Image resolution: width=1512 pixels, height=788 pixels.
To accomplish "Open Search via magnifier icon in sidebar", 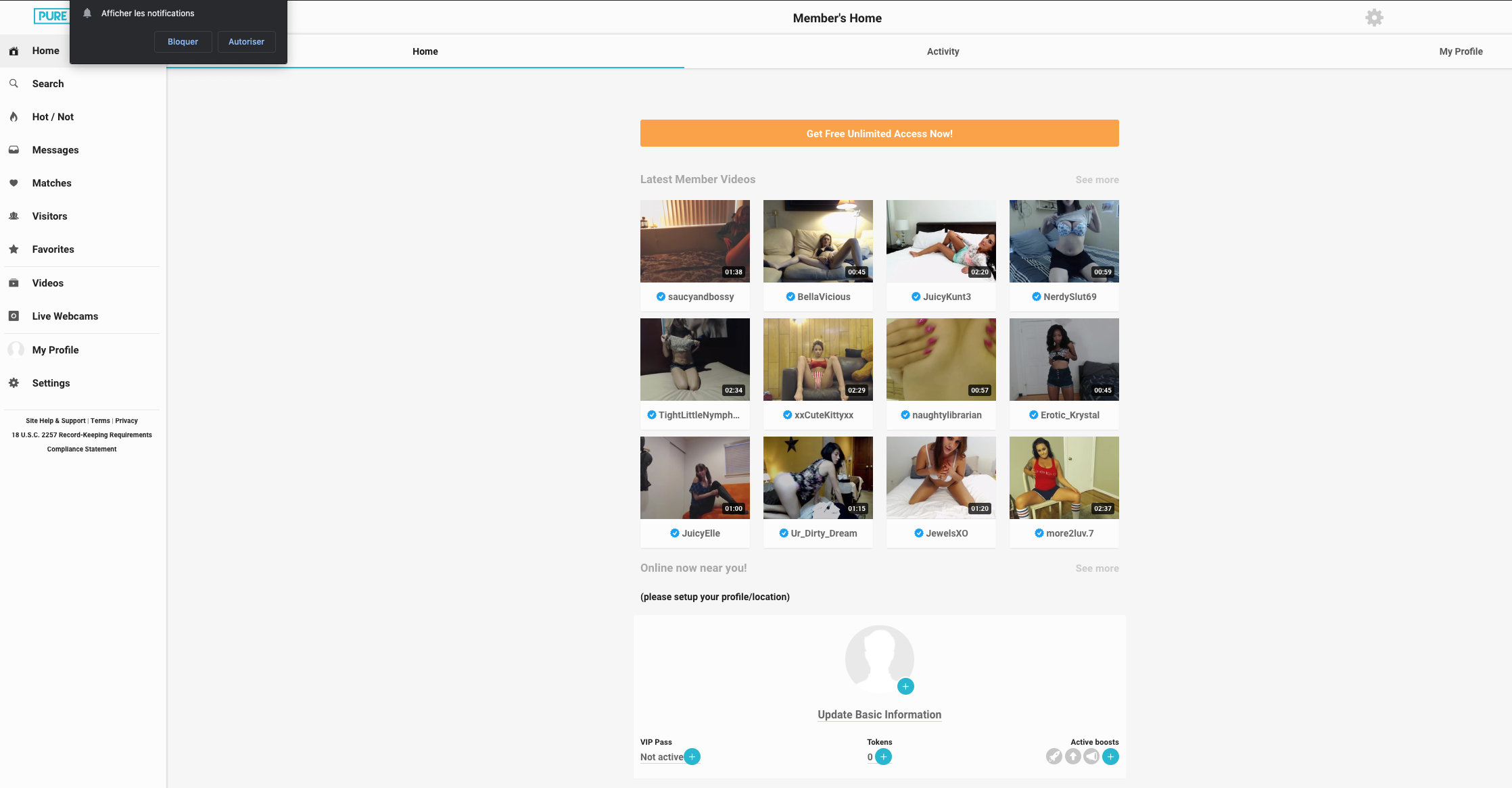I will [x=14, y=84].
